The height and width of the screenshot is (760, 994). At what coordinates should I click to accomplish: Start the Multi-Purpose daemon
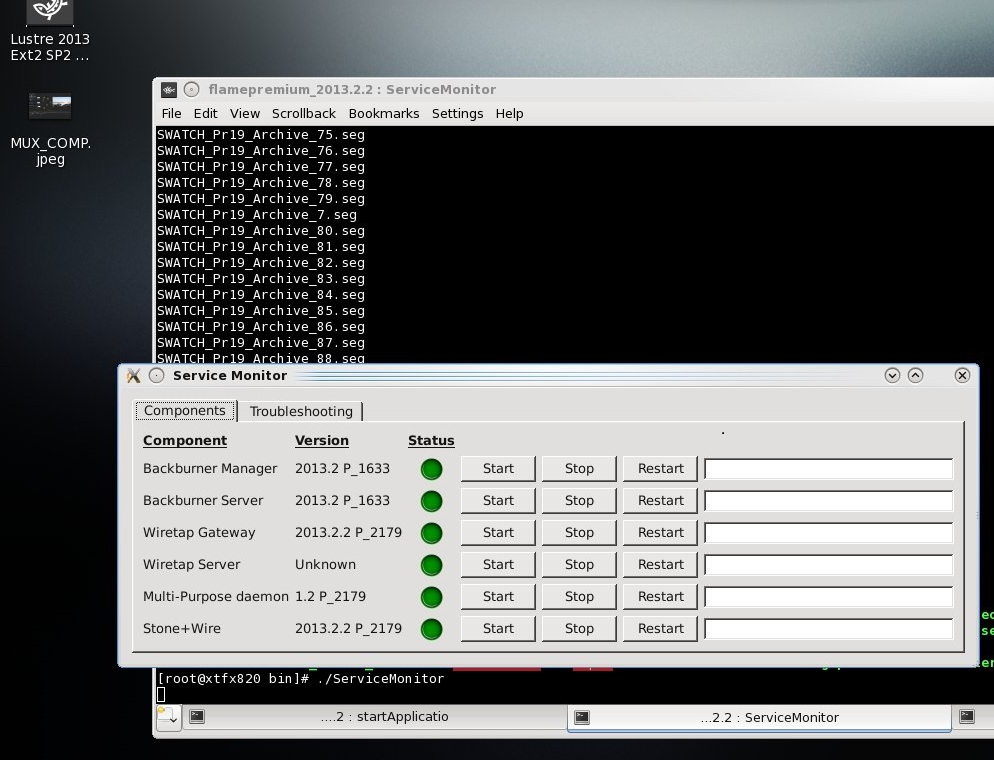(498, 597)
